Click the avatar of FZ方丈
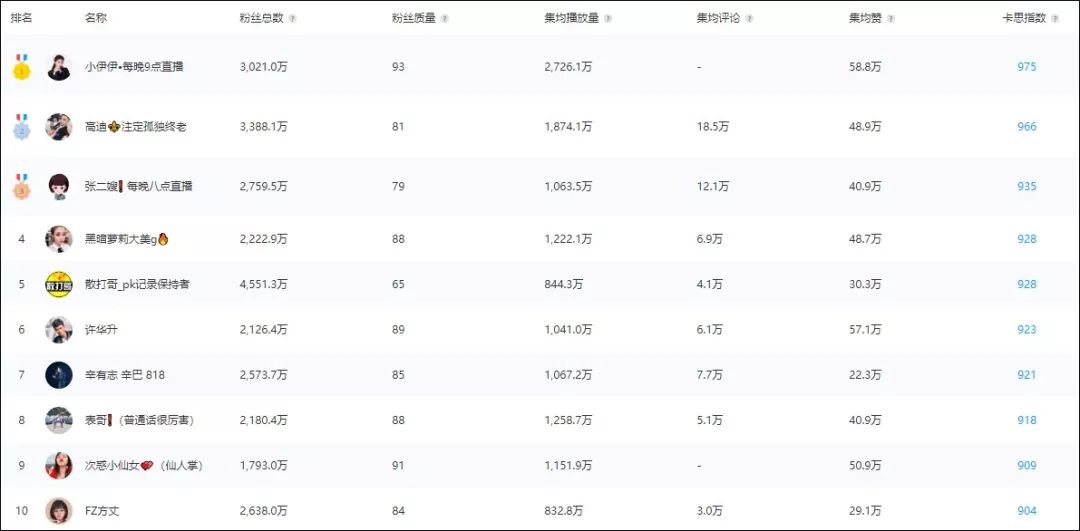Screen dimensions: 1080x531 pyautogui.click(x=59, y=510)
